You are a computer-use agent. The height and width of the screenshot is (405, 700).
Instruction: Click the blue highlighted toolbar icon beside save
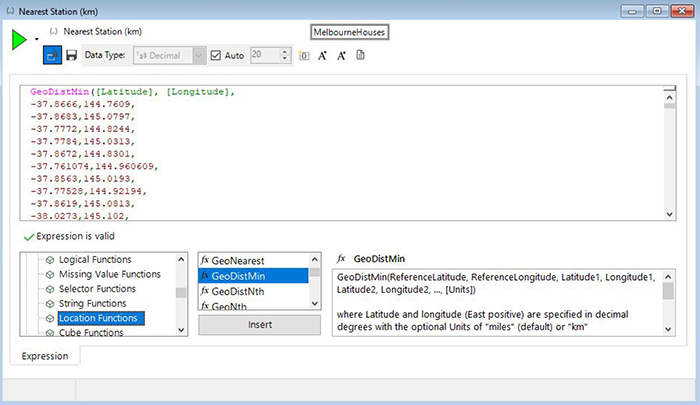pos(52,55)
